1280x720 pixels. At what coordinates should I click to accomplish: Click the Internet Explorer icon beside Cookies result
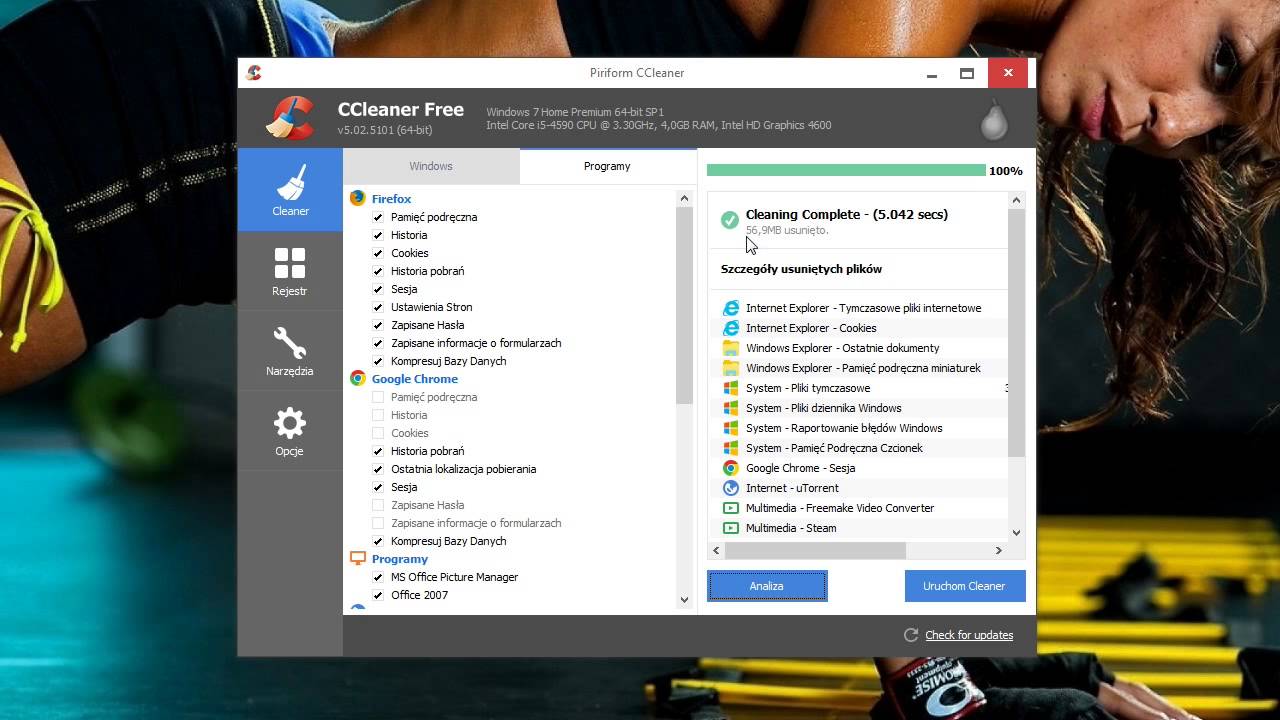pyautogui.click(x=731, y=328)
